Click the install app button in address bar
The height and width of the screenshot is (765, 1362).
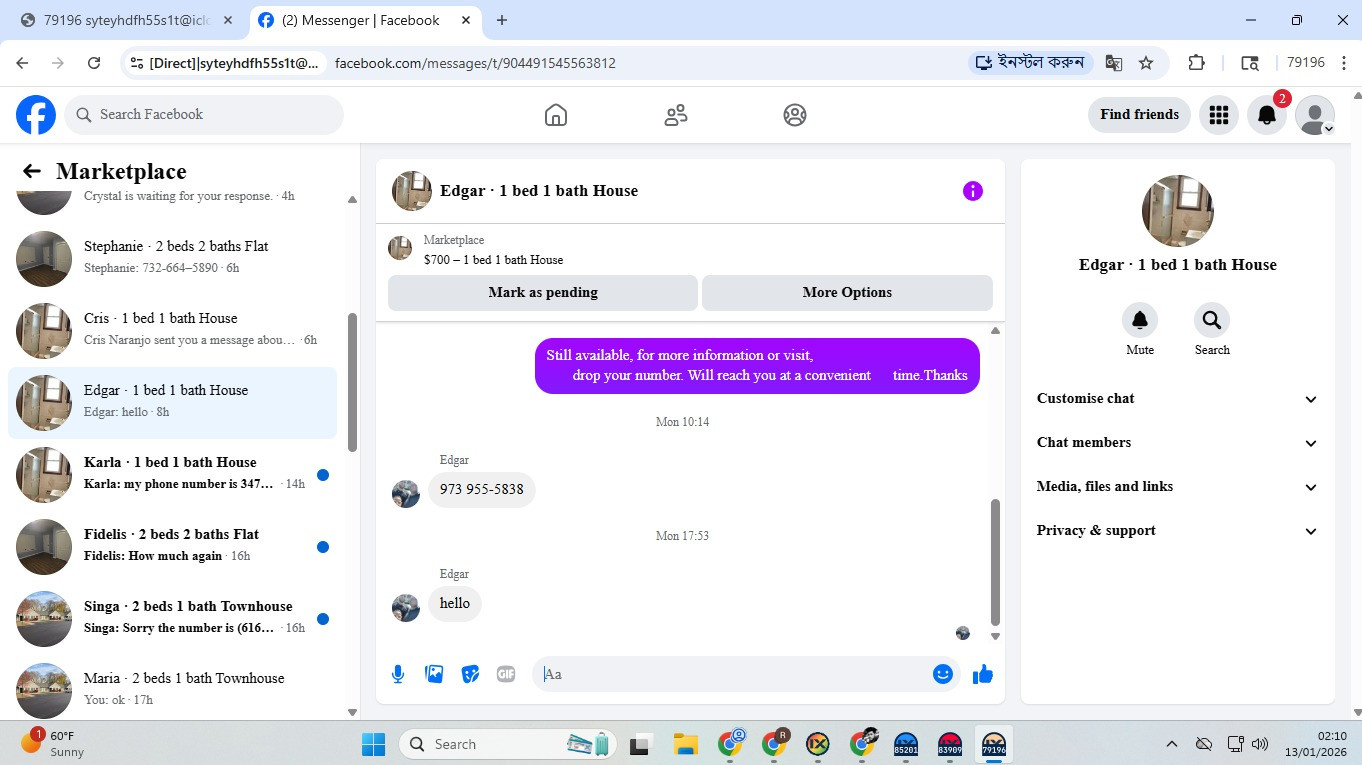click(x=1031, y=63)
